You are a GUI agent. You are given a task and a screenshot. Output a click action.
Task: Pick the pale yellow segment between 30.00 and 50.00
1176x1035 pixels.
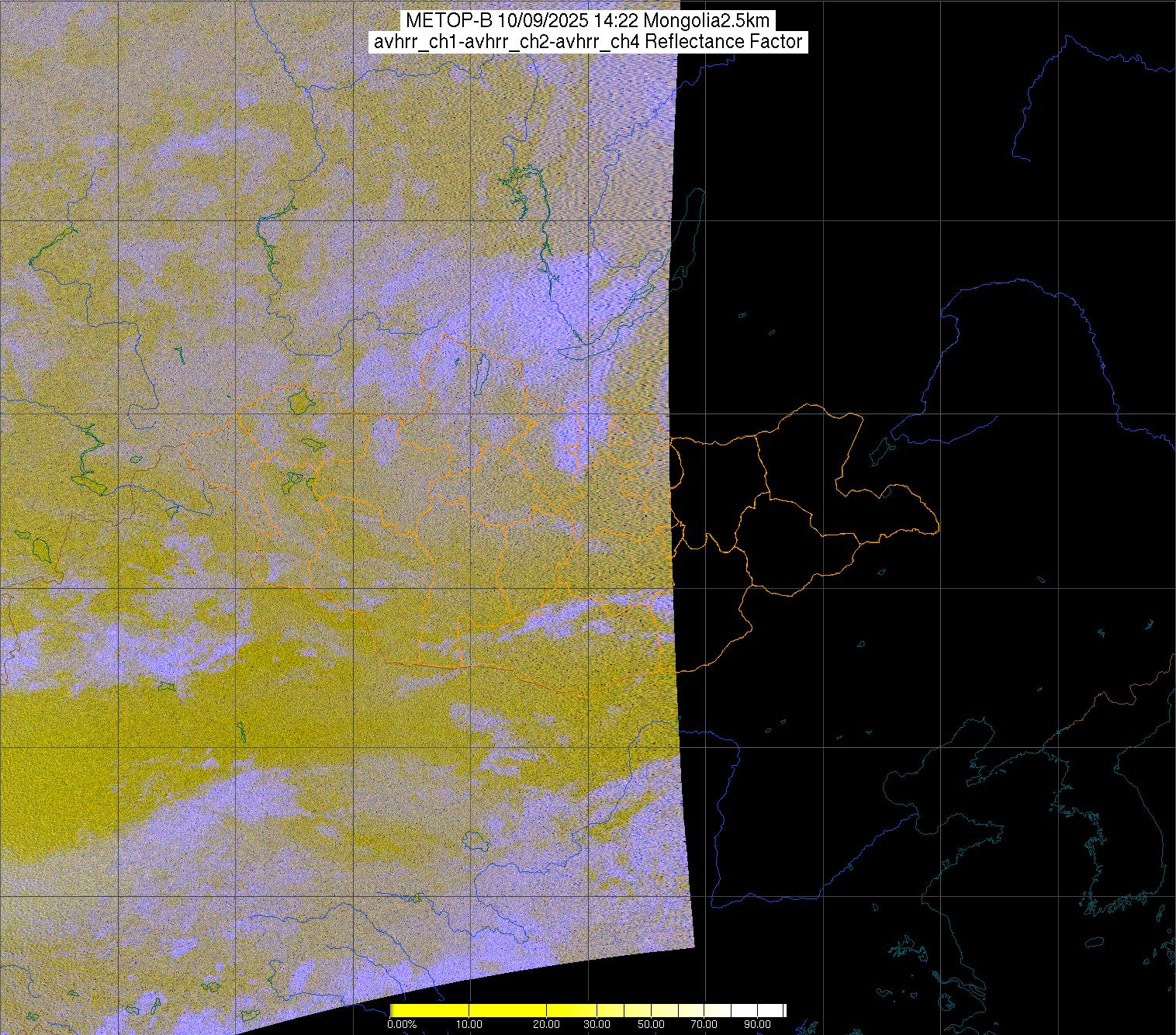tap(625, 1010)
